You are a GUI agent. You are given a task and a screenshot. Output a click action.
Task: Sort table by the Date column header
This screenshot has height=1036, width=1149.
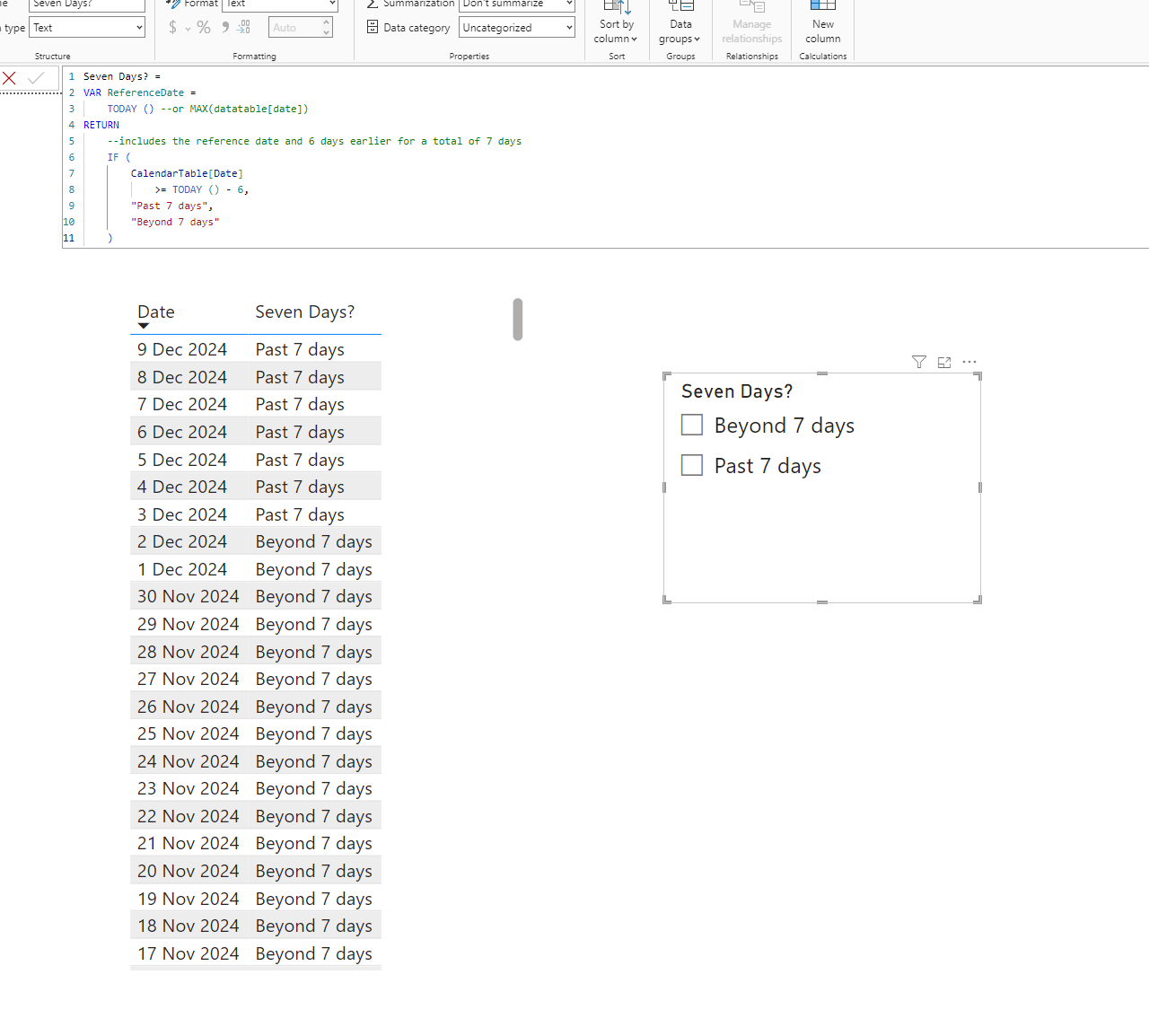point(156,312)
